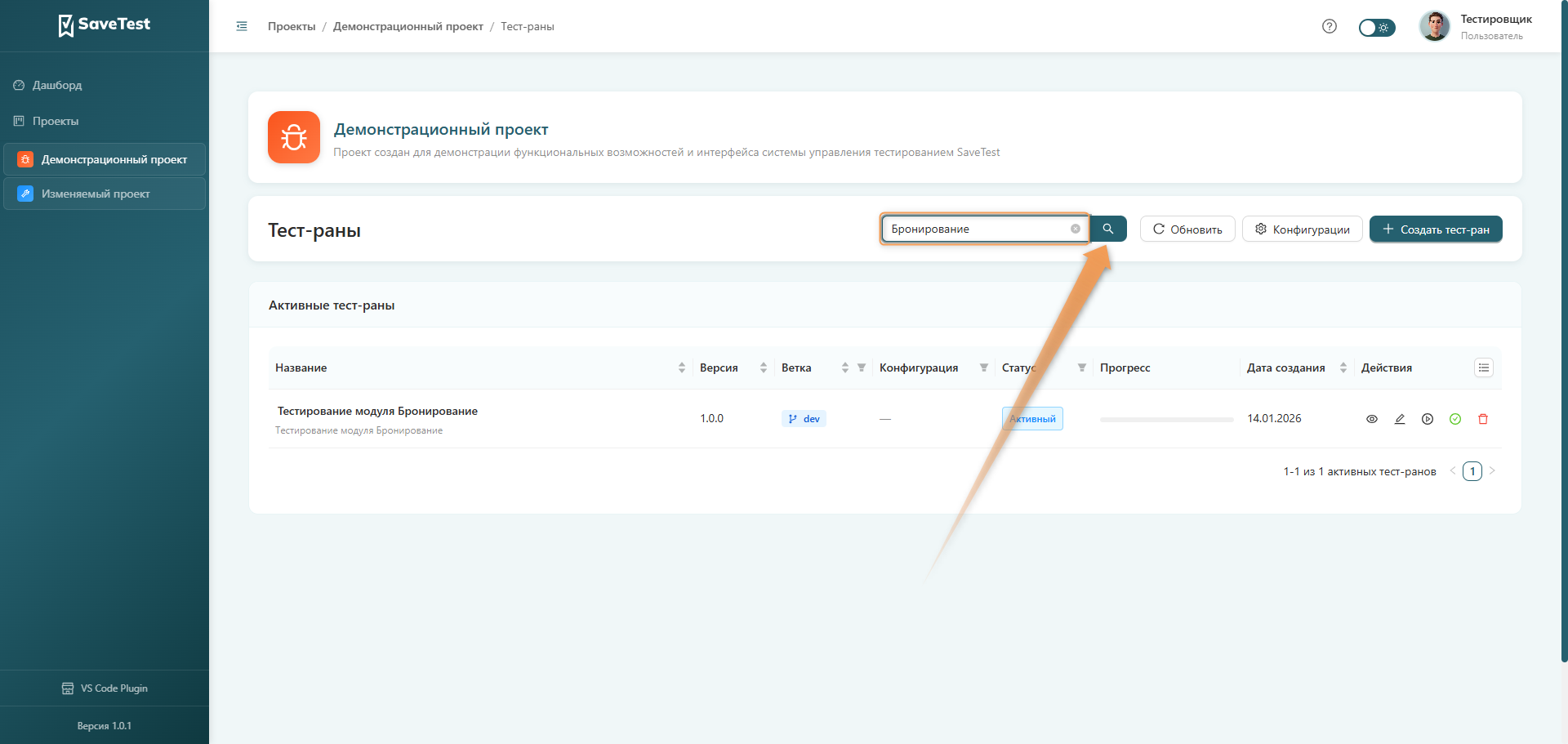Select Изменяемый проект in sidebar
The width and height of the screenshot is (1568, 744).
click(x=96, y=194)
